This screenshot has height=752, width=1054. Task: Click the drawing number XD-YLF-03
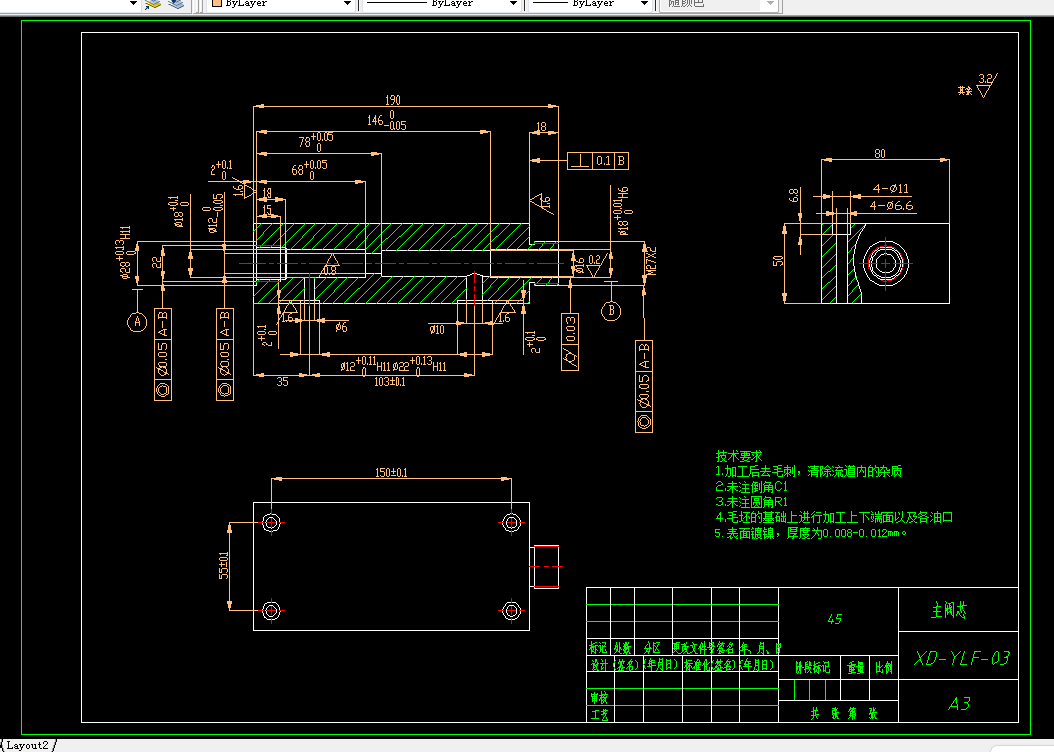coord(961,658)
